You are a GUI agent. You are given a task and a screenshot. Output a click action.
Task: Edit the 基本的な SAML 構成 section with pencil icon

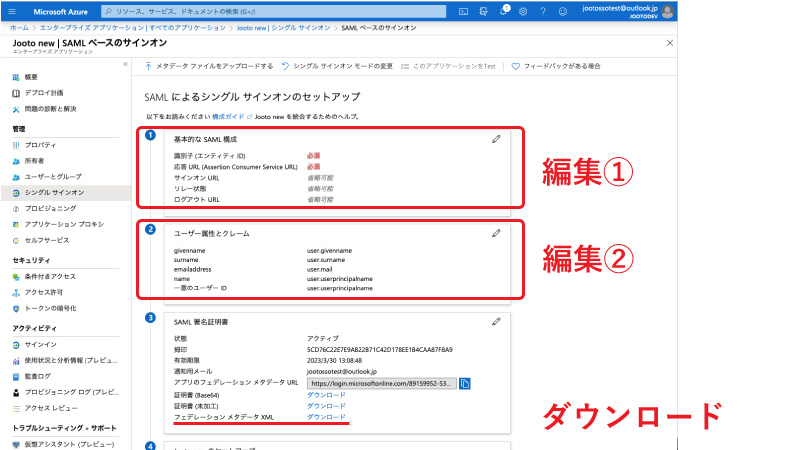pos(496,139)
